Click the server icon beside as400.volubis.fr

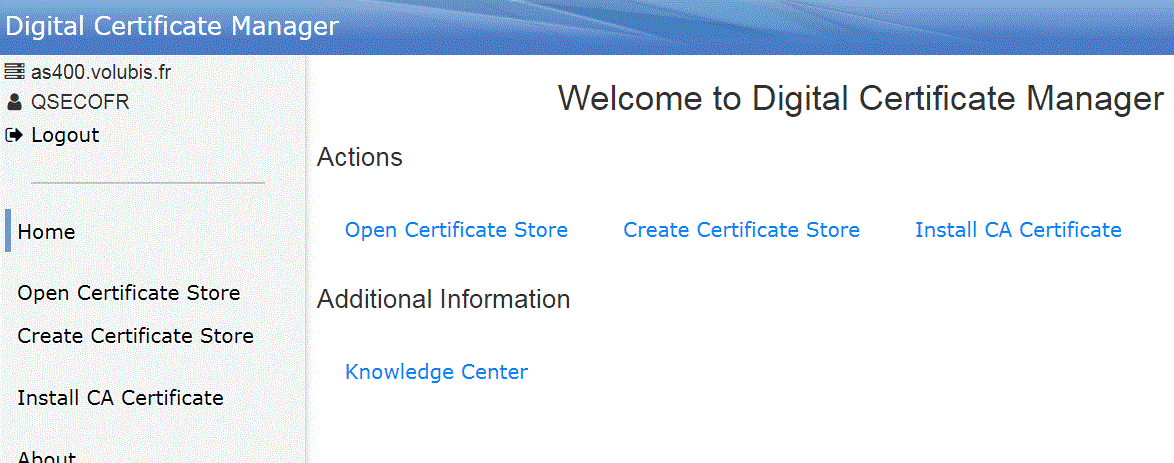[14, 73]
